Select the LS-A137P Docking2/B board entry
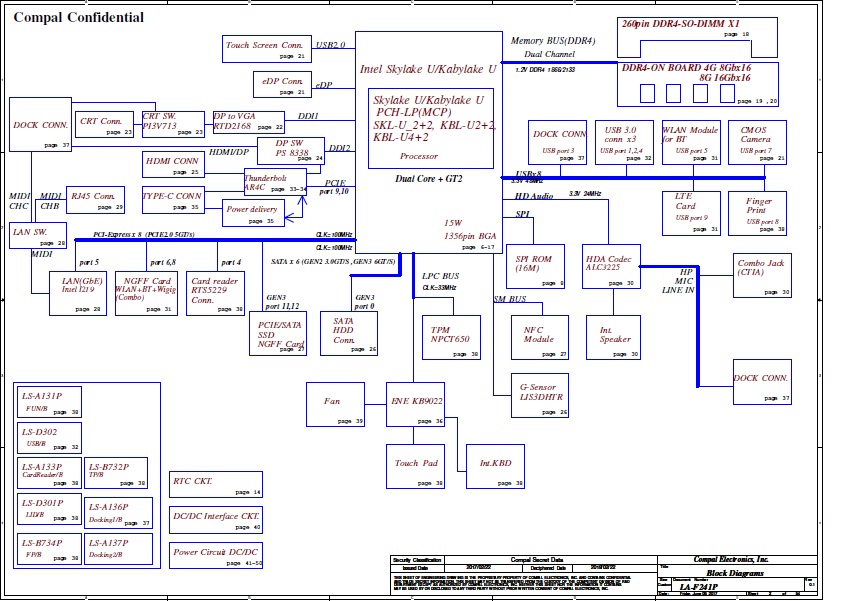Viewport: 851px width, 601px height. pyautogui.click(x=118, y=549)
